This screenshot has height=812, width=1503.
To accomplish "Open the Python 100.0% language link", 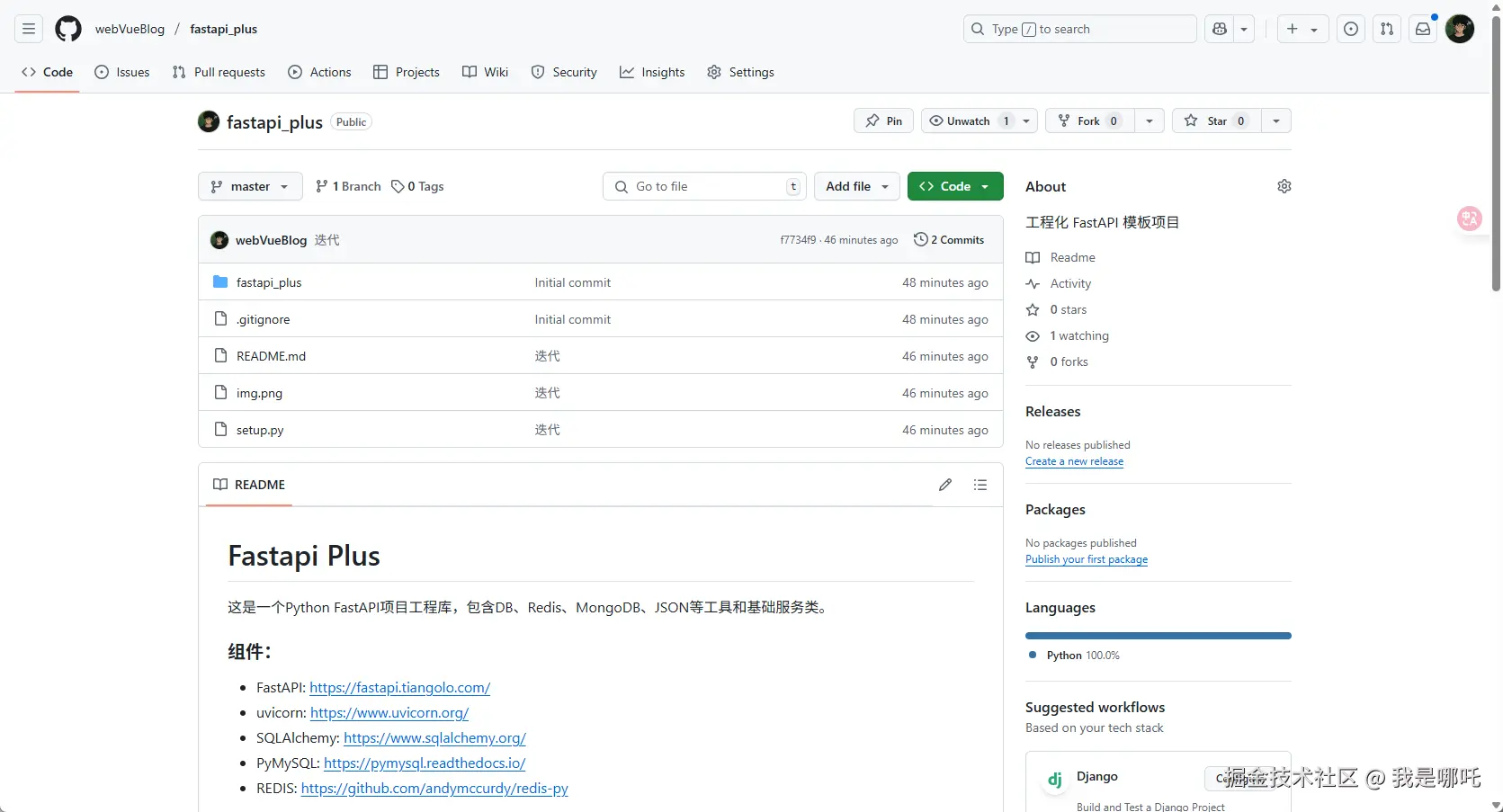I will pos(1075,656).
